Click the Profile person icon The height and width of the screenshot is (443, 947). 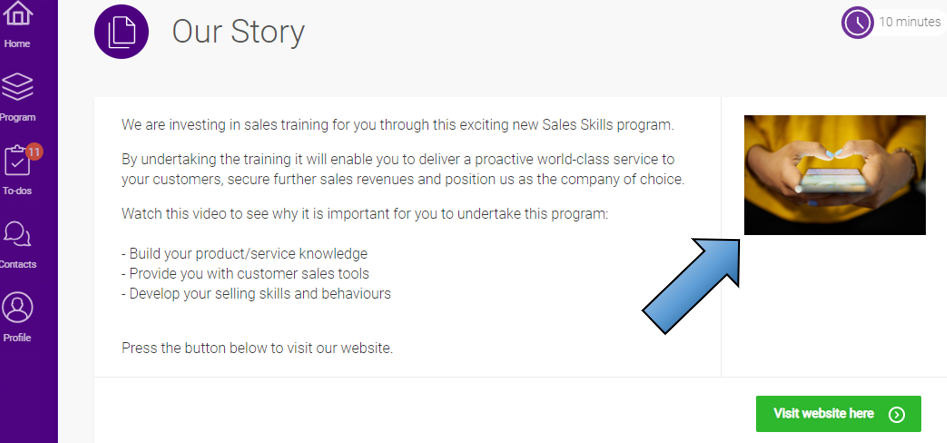point(17,307)
